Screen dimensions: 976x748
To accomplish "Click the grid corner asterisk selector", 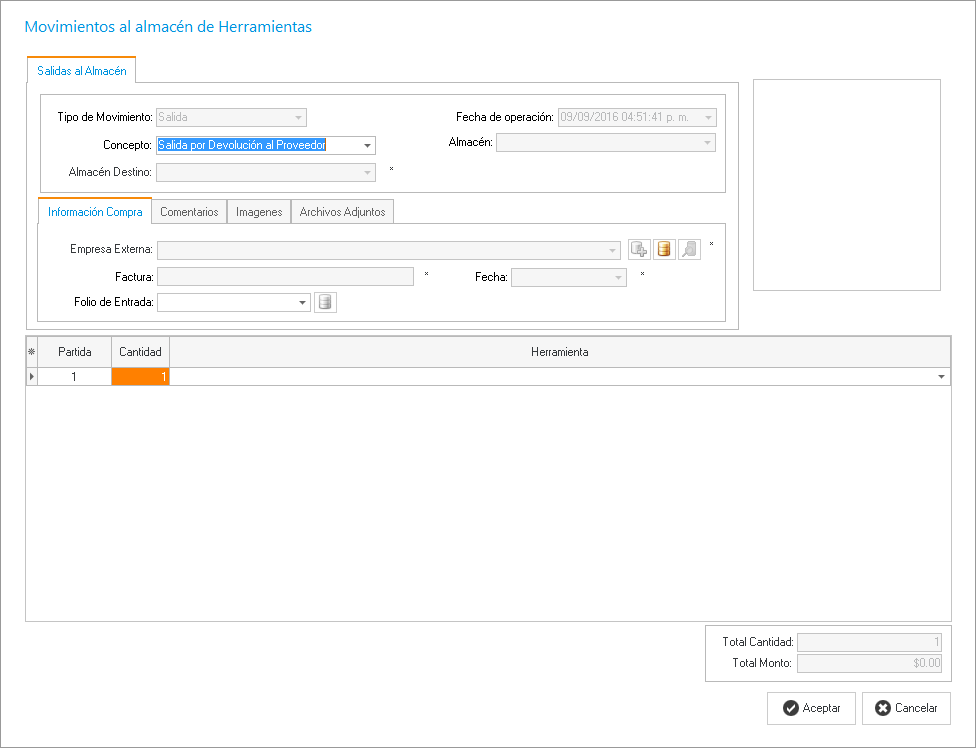I will [x=31, y=352].
